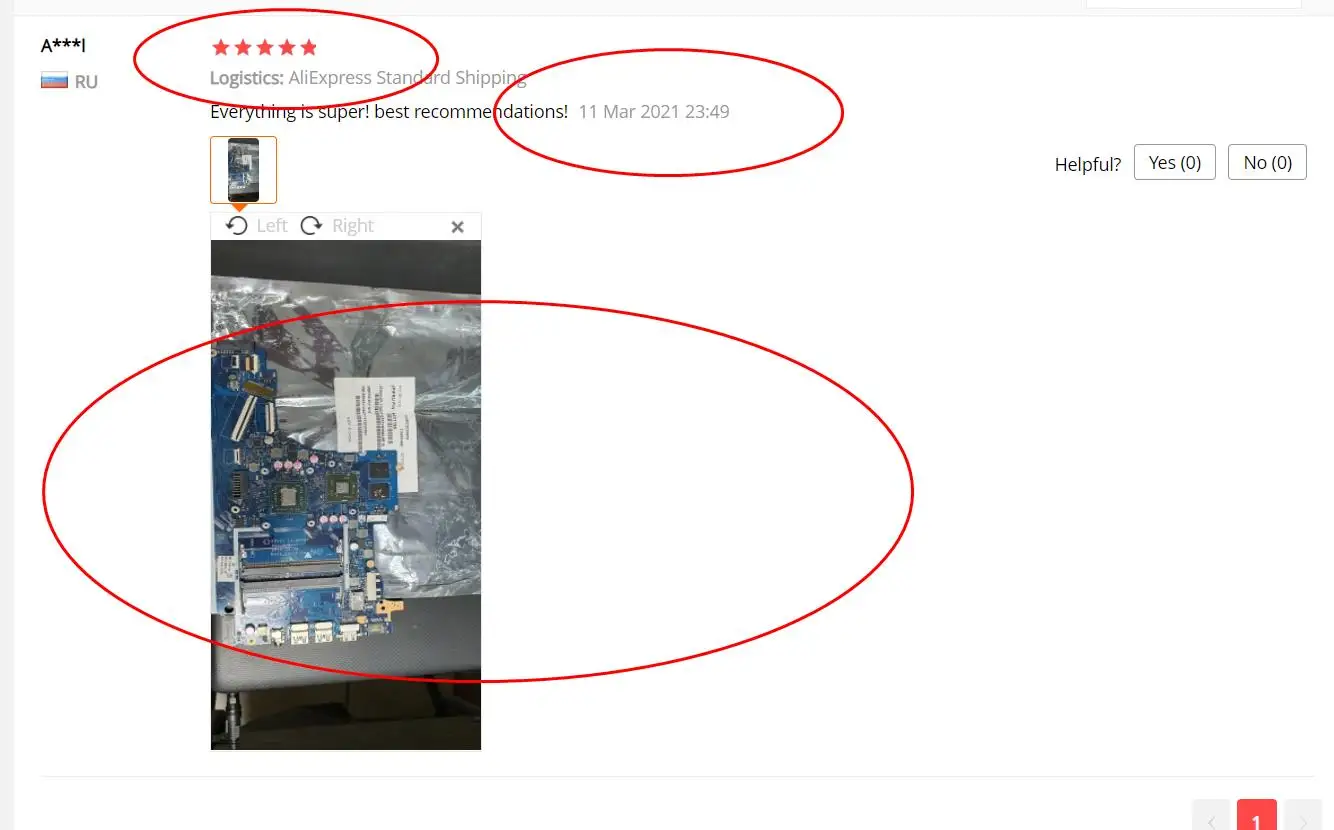Click the review date 11 Mar 2021 23:49
This screenshot has width=1334, height=830.
(x=654, y=111)
